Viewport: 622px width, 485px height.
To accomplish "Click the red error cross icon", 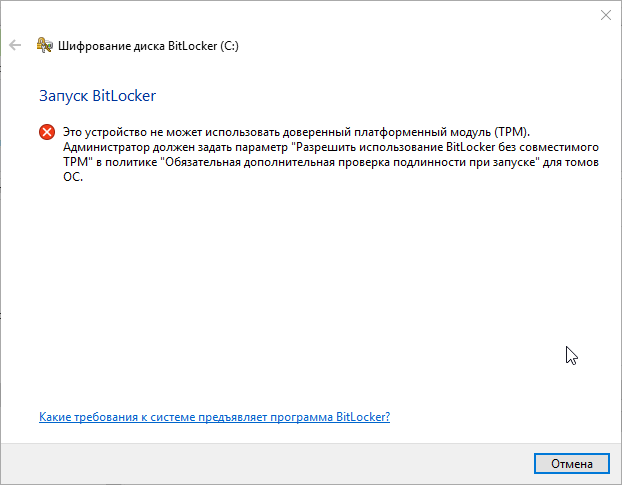I will (x=47, y=132).
